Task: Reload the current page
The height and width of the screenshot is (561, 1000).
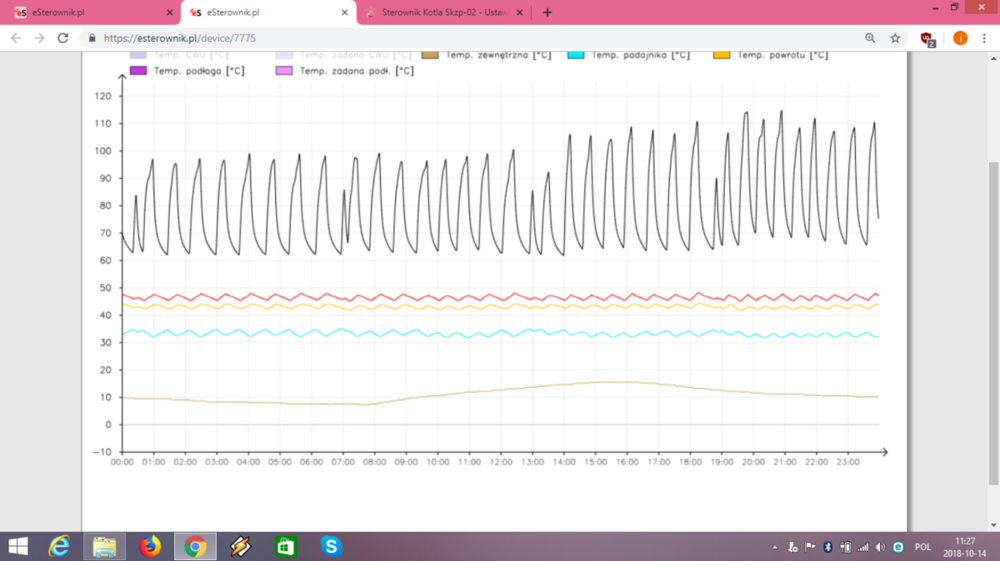Action: pos(63,38)
